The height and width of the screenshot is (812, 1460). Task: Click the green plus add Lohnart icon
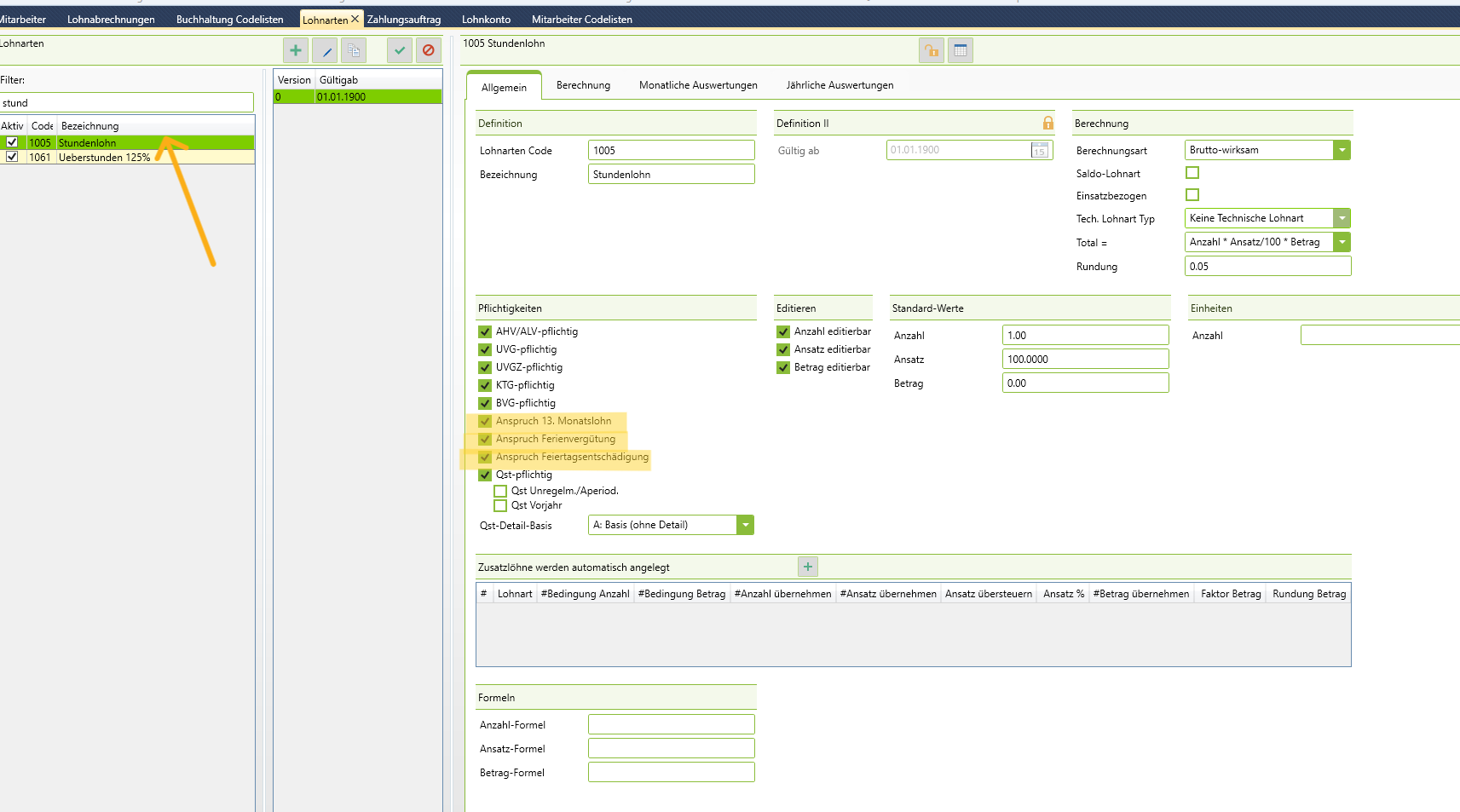pos(296,51)
